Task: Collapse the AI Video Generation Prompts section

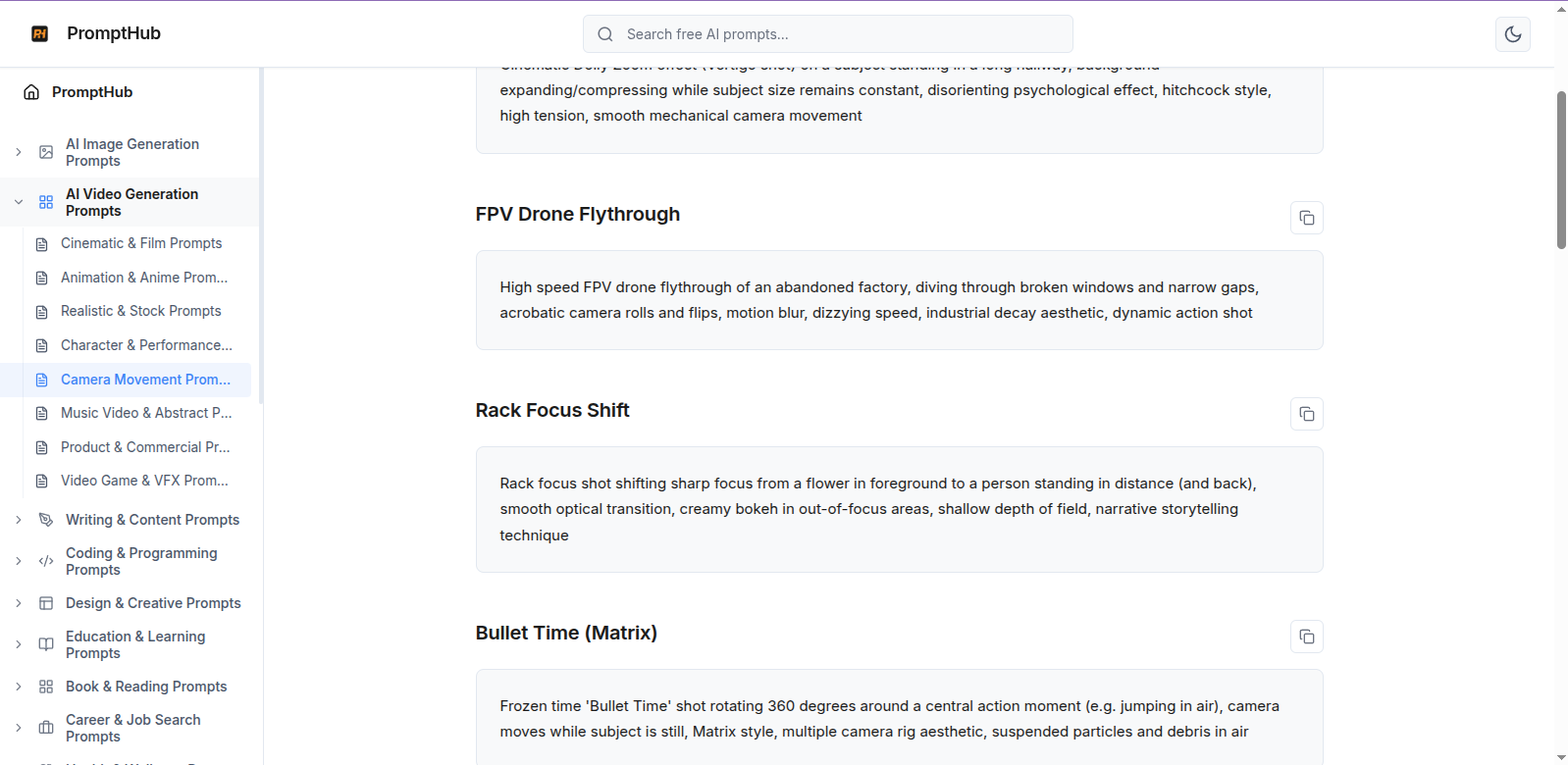Action: coord(19,202)
